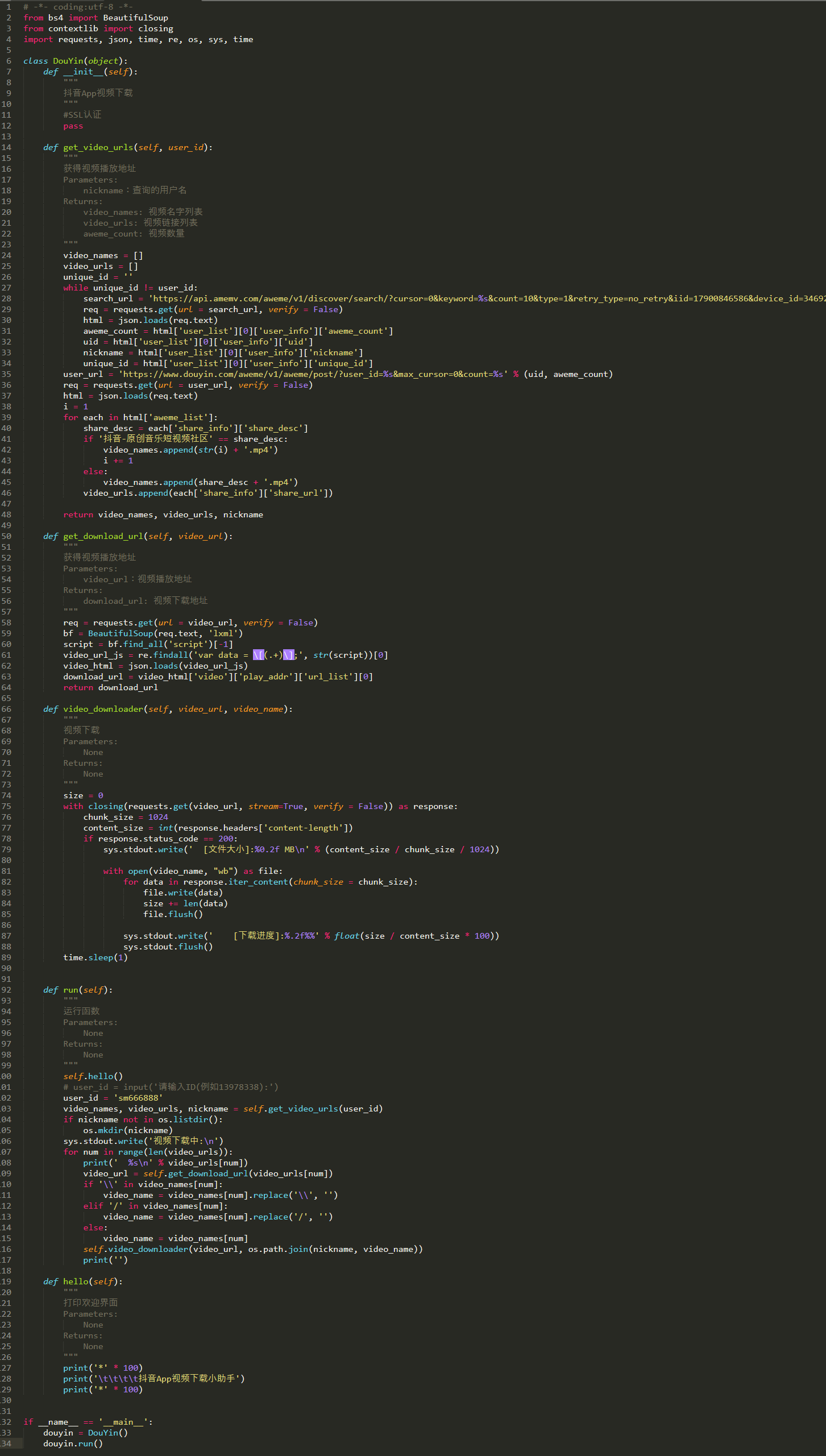Viewport: 826px width, 1456px height.
Task: Click 'self.hello()' call on line 100
Action: [93, 1076]
